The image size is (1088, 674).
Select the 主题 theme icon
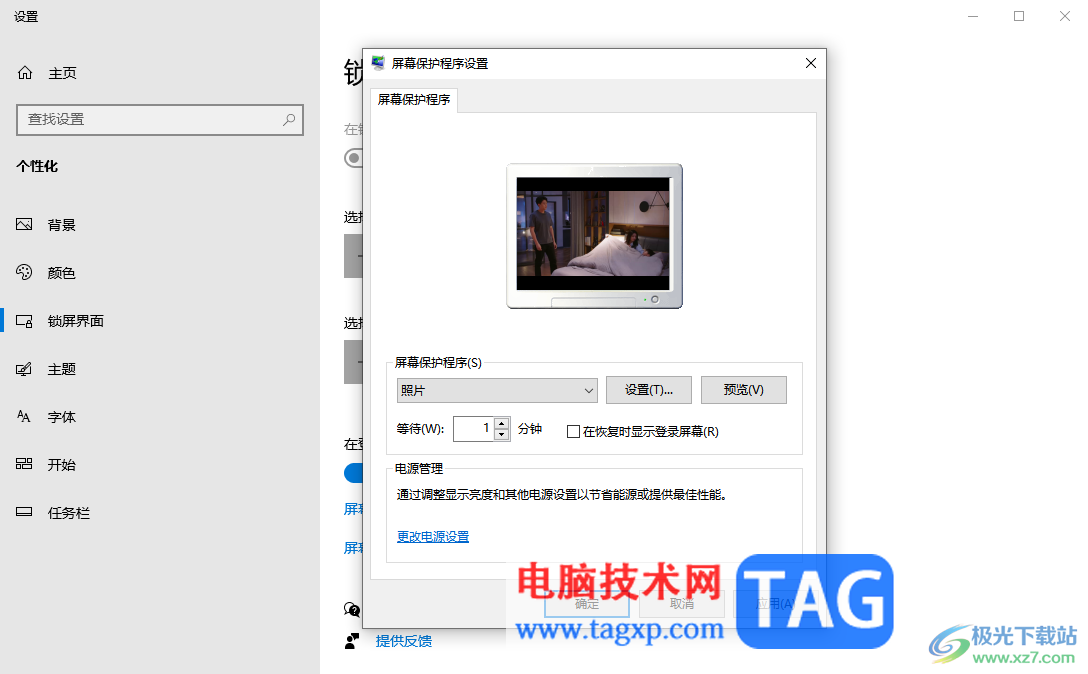tap(24, 369)
